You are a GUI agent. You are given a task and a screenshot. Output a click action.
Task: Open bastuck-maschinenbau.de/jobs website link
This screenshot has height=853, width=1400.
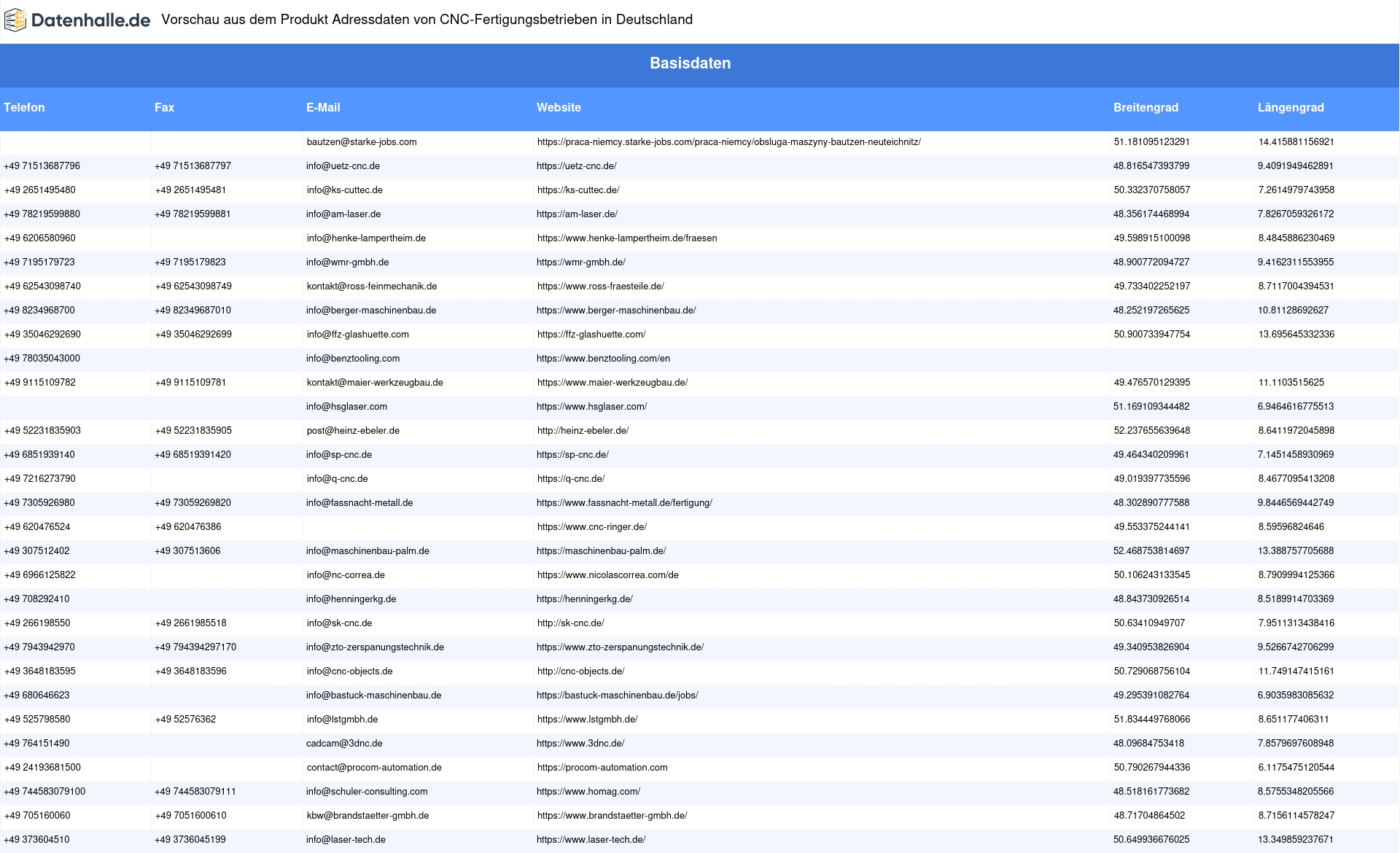tap(617, 696)
